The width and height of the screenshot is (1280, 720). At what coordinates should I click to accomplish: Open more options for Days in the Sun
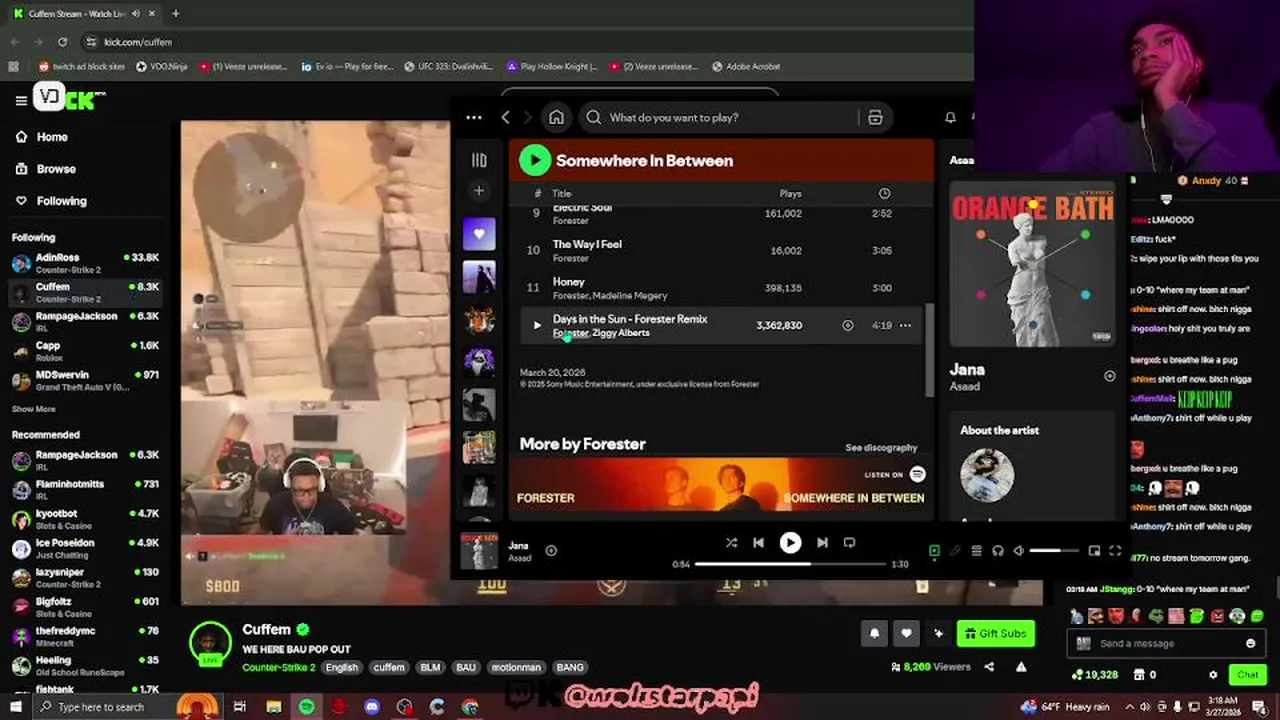point(905,325)
